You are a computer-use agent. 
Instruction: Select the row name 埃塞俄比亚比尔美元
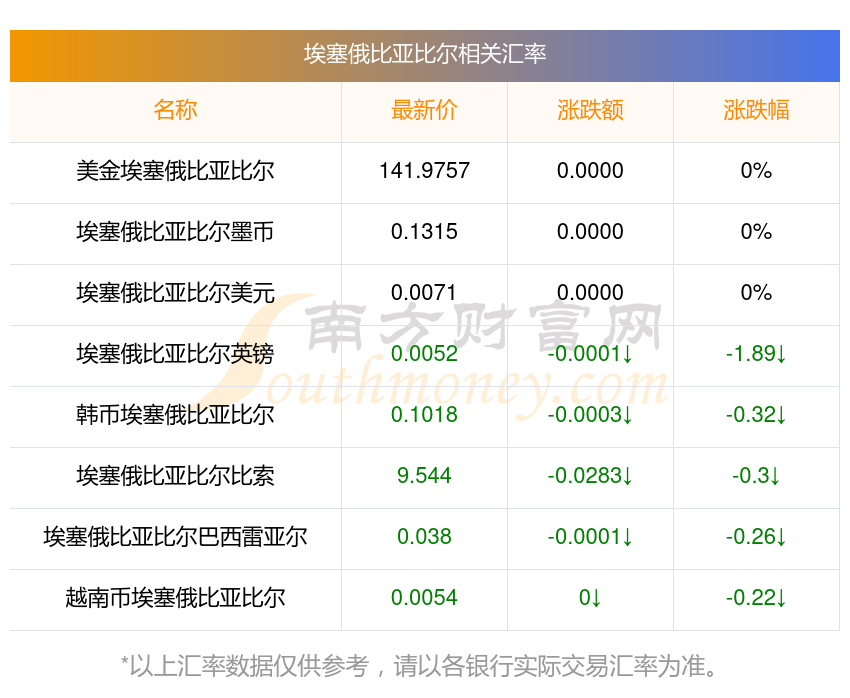click(175, 293)
